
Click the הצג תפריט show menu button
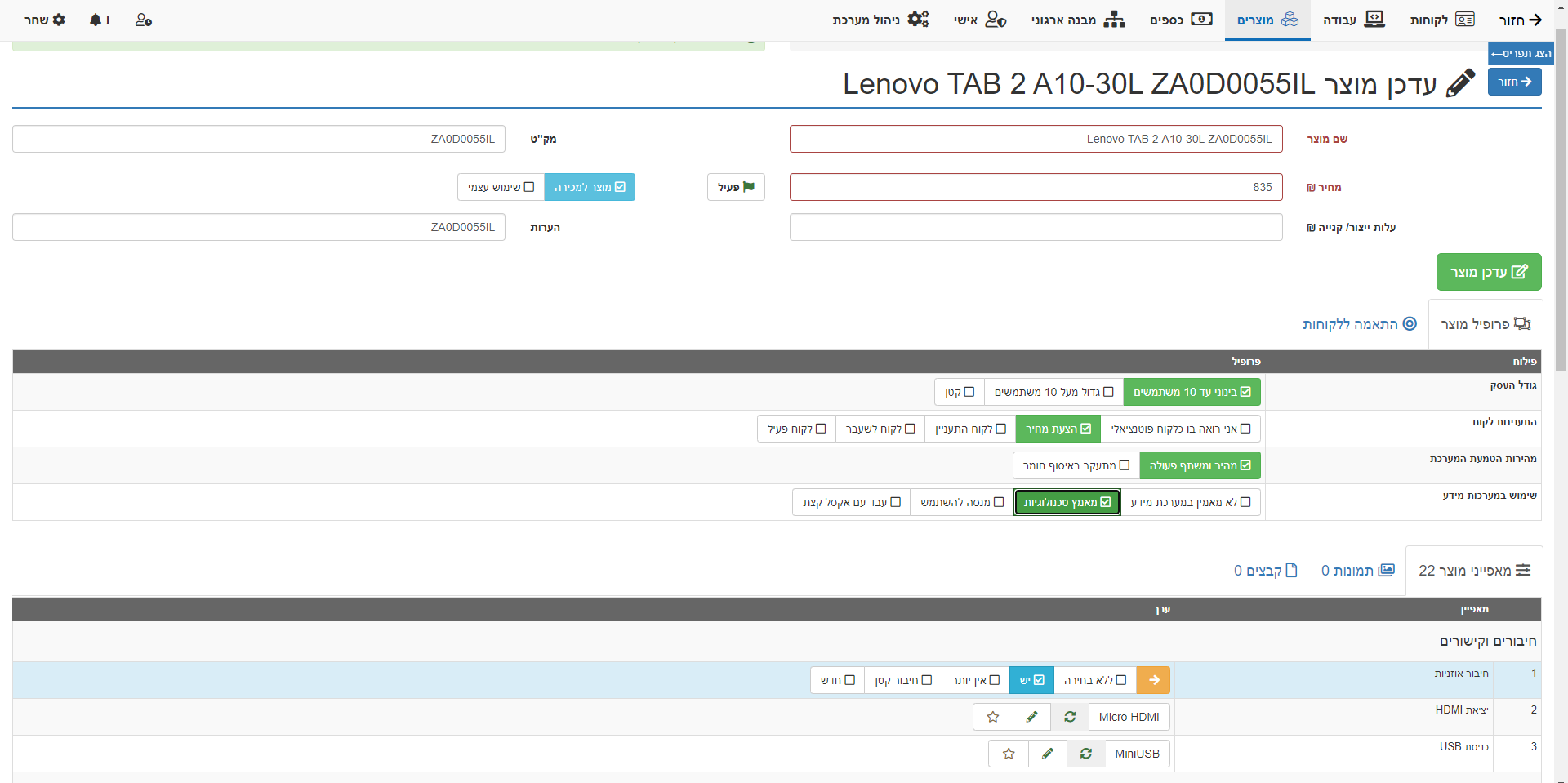1521,53
